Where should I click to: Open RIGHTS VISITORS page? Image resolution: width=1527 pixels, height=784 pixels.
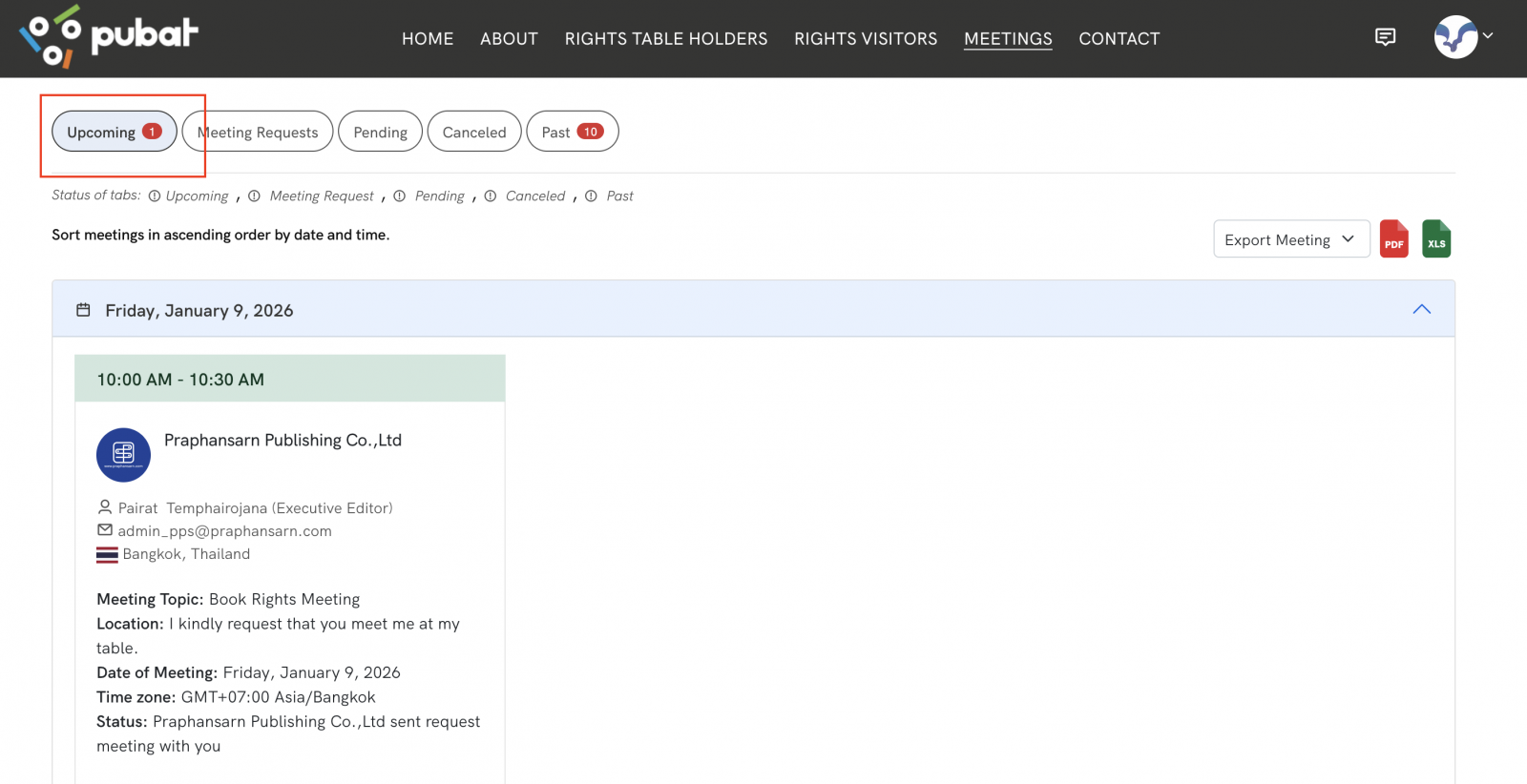[x=866, y=39]
